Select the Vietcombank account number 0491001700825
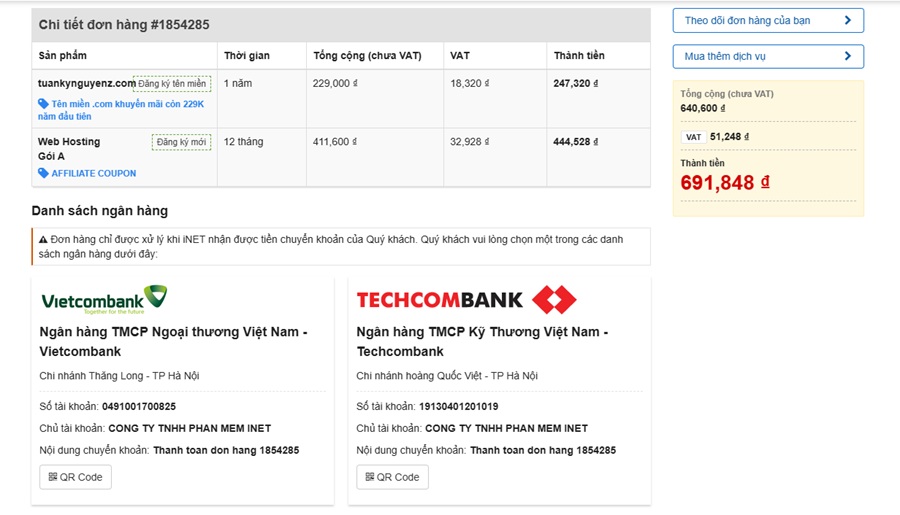900x515 pixels. coord(138,406)
